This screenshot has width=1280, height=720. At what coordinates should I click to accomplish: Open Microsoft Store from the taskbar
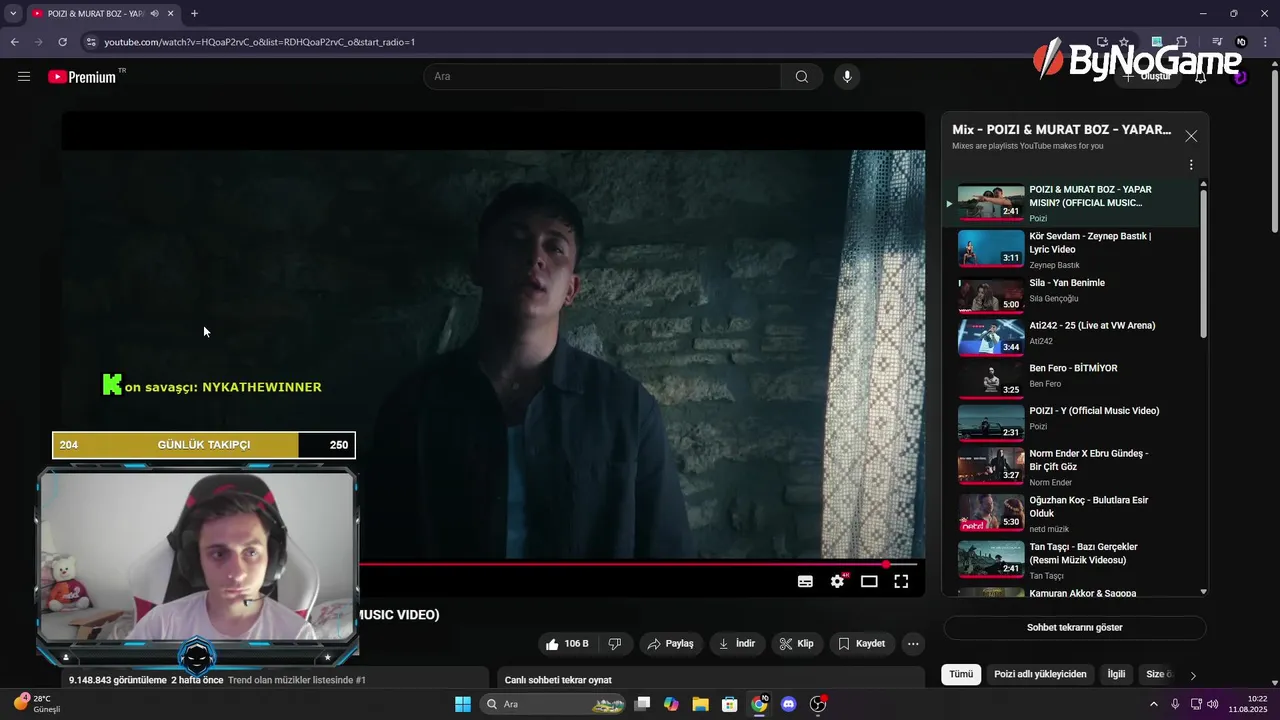[730, 704]
